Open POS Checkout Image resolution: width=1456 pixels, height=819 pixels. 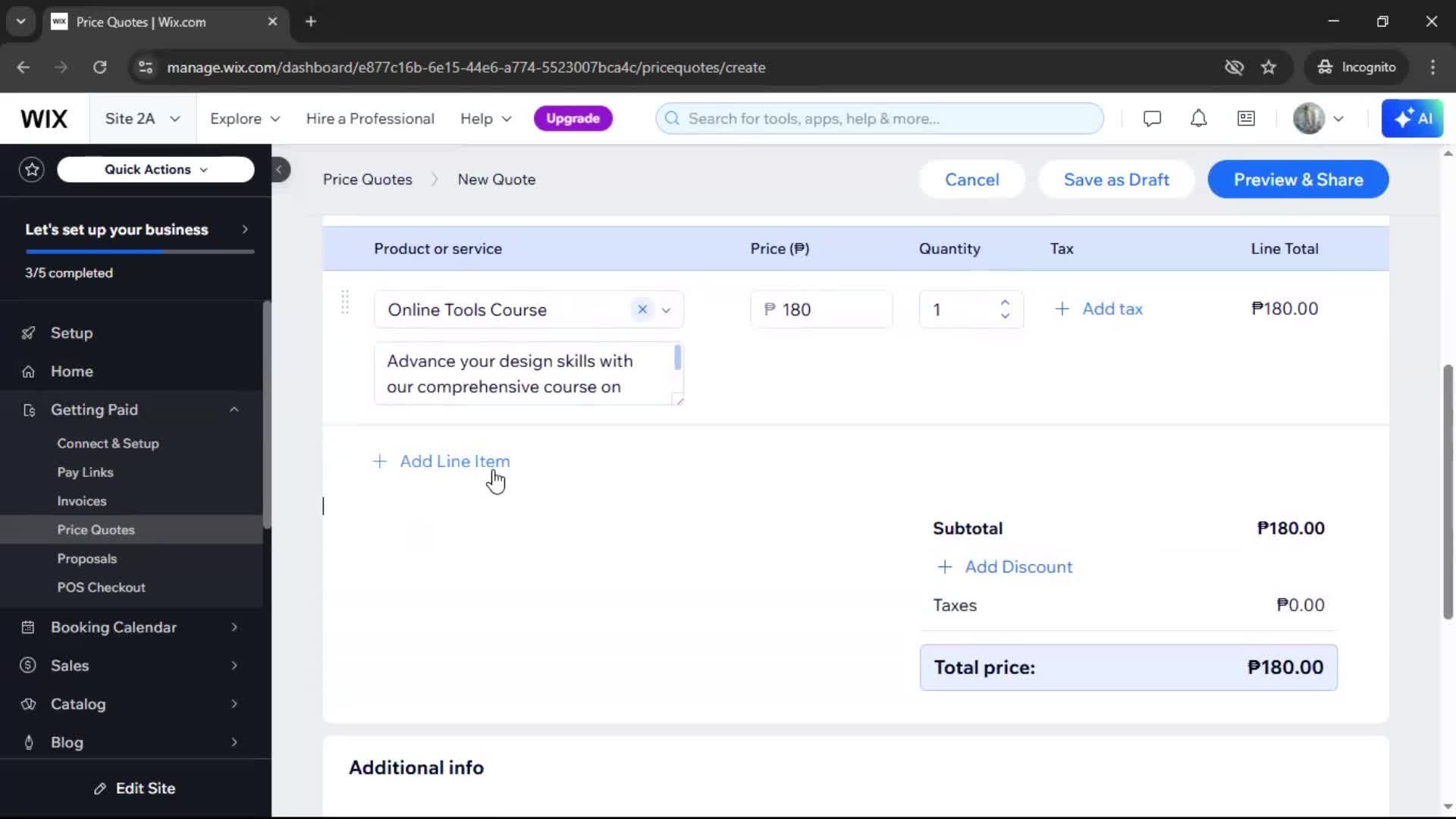(x=101, y=588)
